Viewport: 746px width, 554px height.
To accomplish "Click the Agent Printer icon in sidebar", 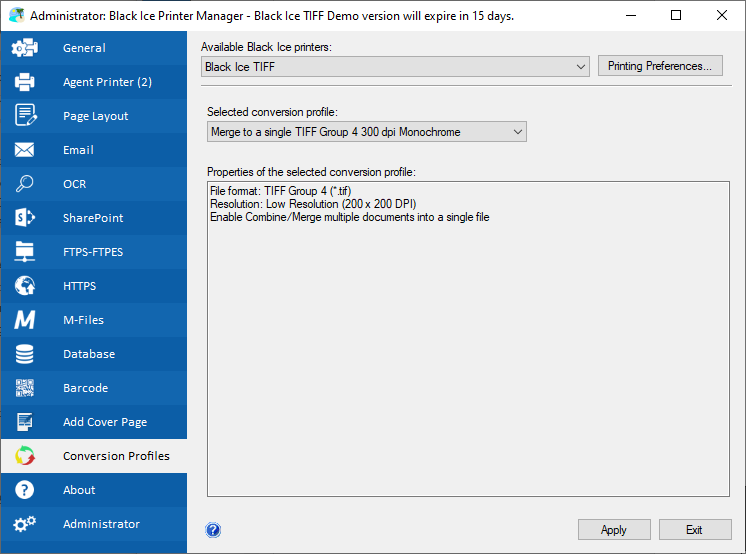I will coord(25,82).
